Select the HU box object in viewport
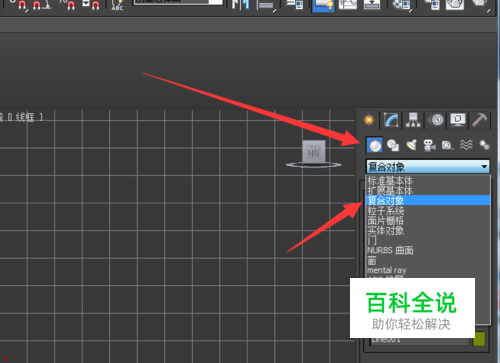 click(x=314, y=152)
